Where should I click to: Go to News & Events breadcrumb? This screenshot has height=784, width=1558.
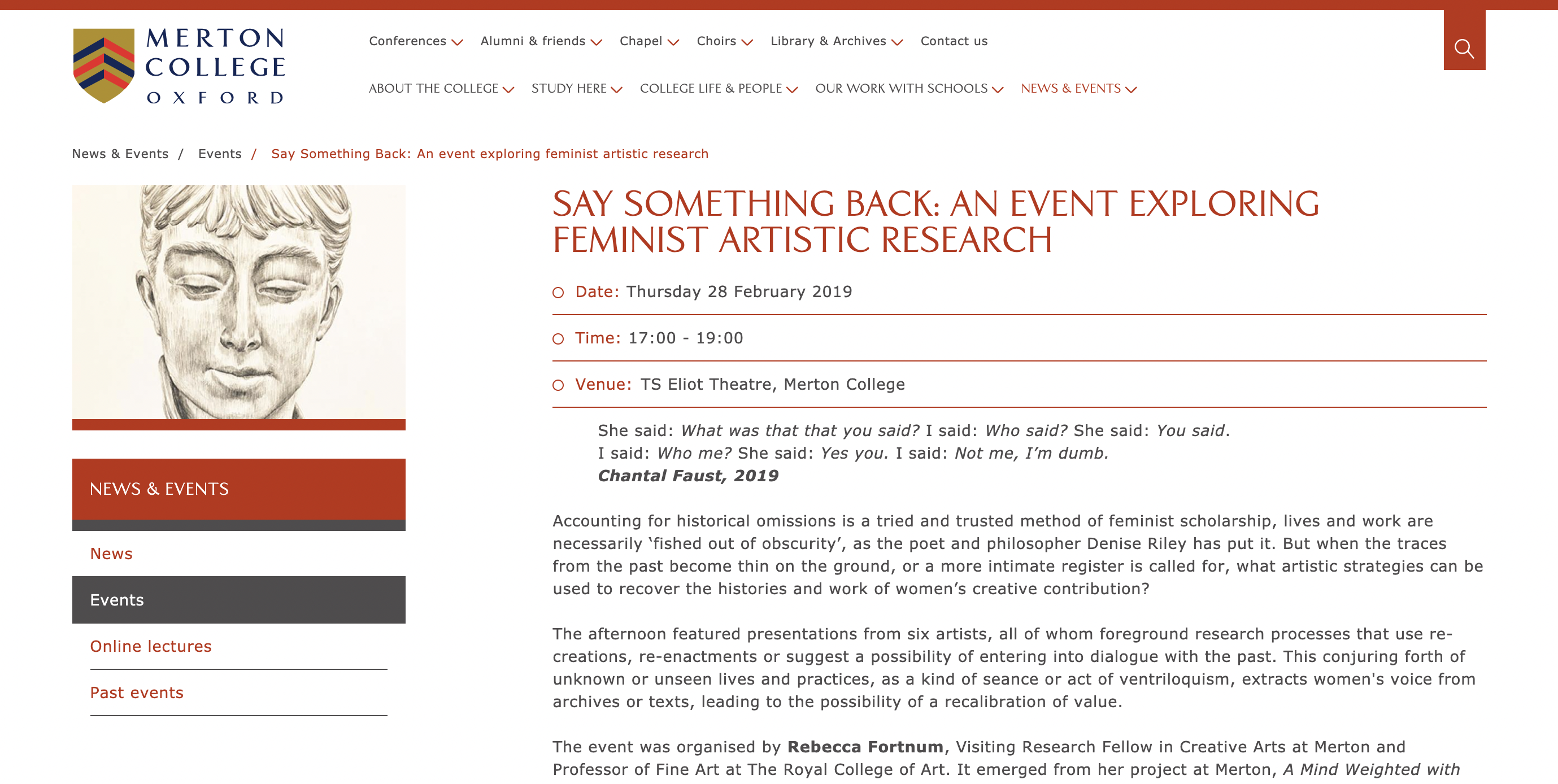tap(120, 154)
